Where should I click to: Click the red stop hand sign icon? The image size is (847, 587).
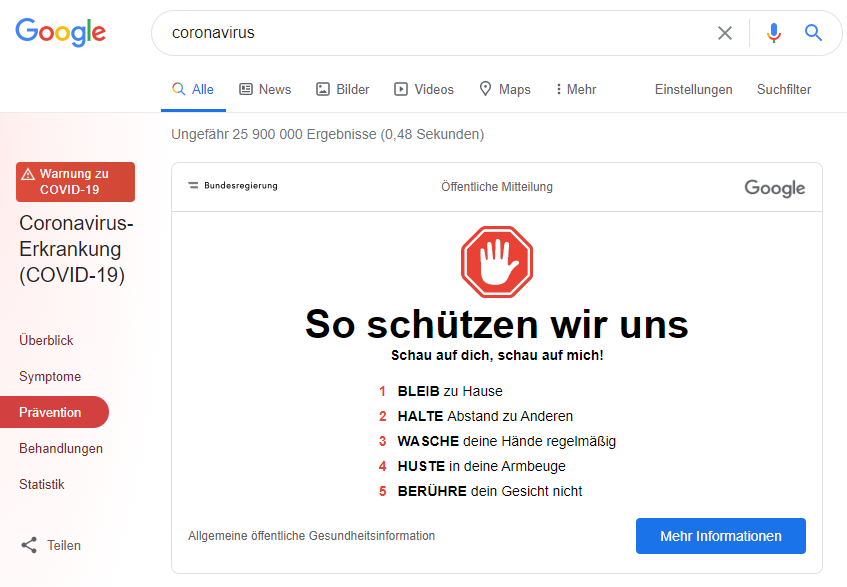coord(497,262)
